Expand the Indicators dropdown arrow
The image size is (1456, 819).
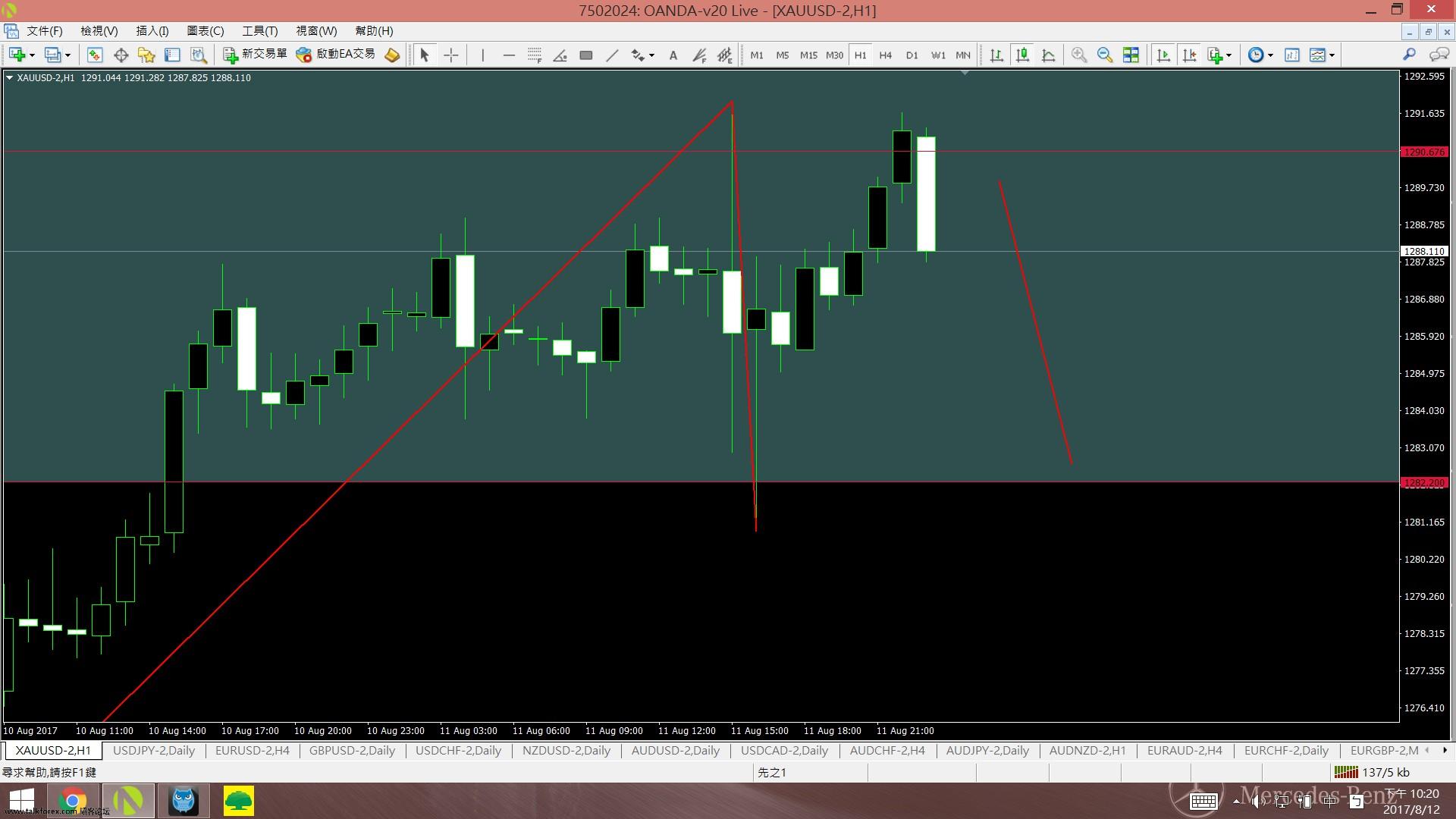pos(1229,55)
